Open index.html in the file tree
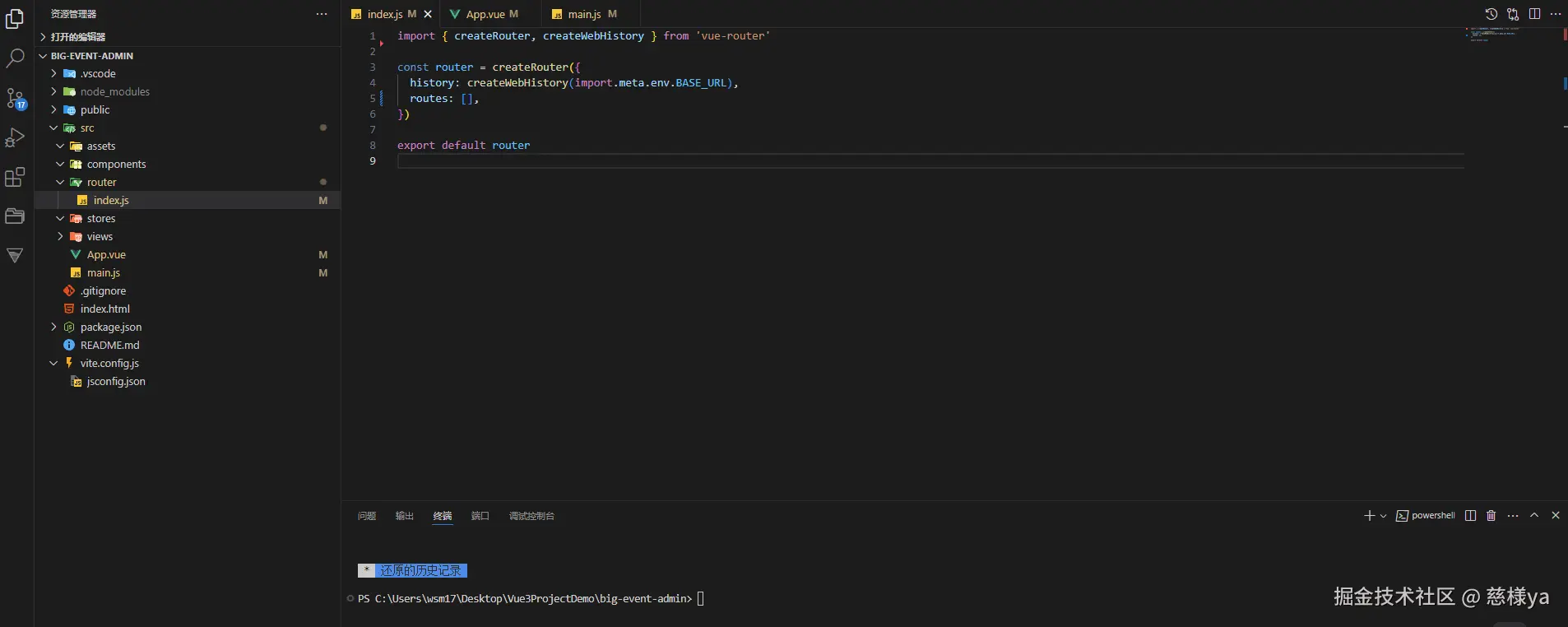1568x627 pixels. (x=188, y=309)
